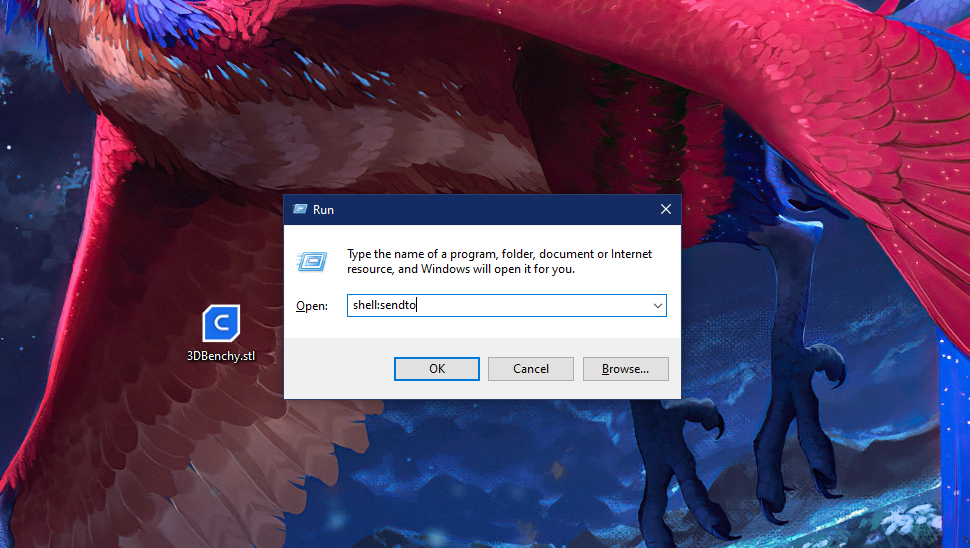The image size is (970, 548).
Task: Close the Run dialog window
Action: [x=666, y=209]
